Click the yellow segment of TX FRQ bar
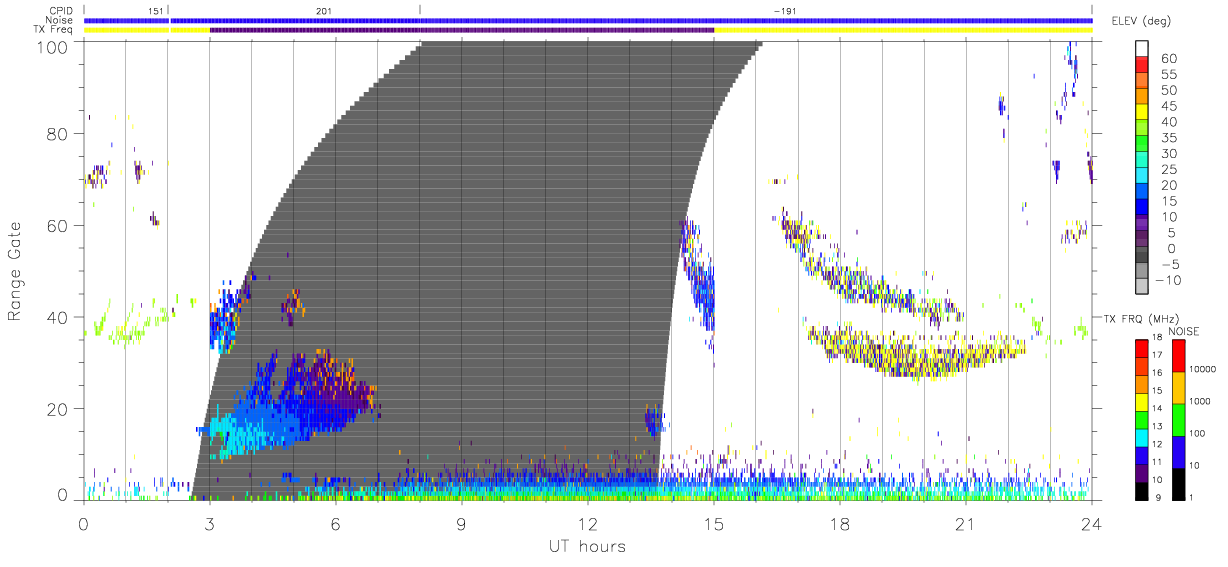 click(1142, 400)
